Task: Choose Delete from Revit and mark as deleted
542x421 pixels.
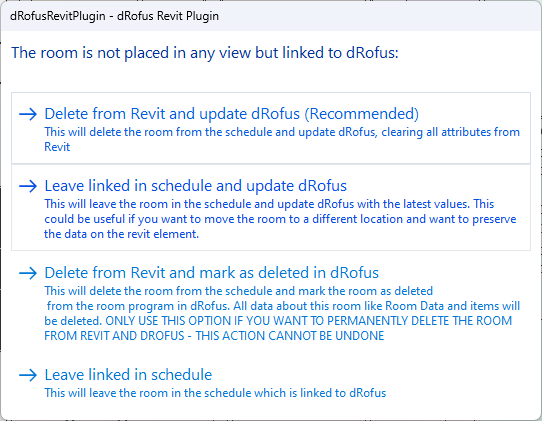Action: (x=271, y=303)
